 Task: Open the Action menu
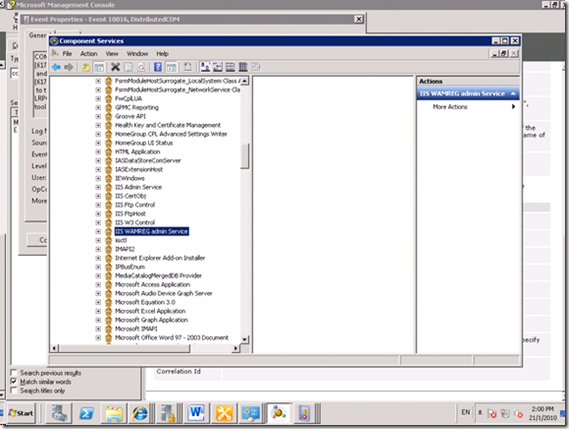pyautogui.click(x=89, y=54)
